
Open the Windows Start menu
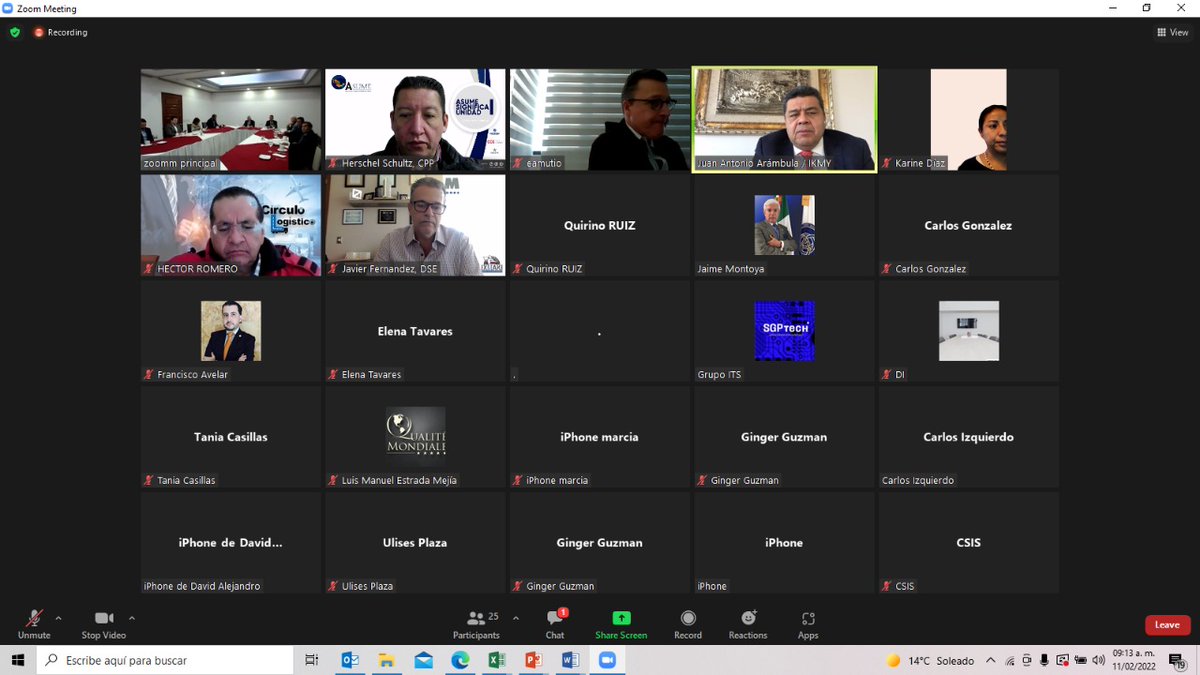point(18,660)
